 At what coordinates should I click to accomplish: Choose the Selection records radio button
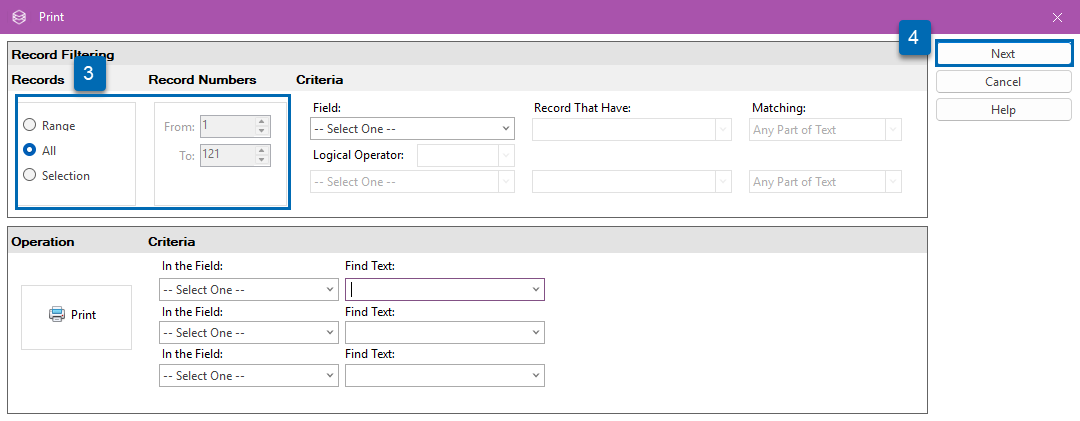pos(30,175)
